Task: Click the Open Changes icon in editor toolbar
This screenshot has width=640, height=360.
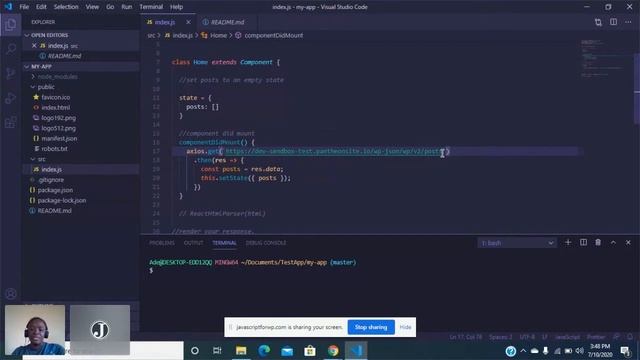Action: [598, 22]
